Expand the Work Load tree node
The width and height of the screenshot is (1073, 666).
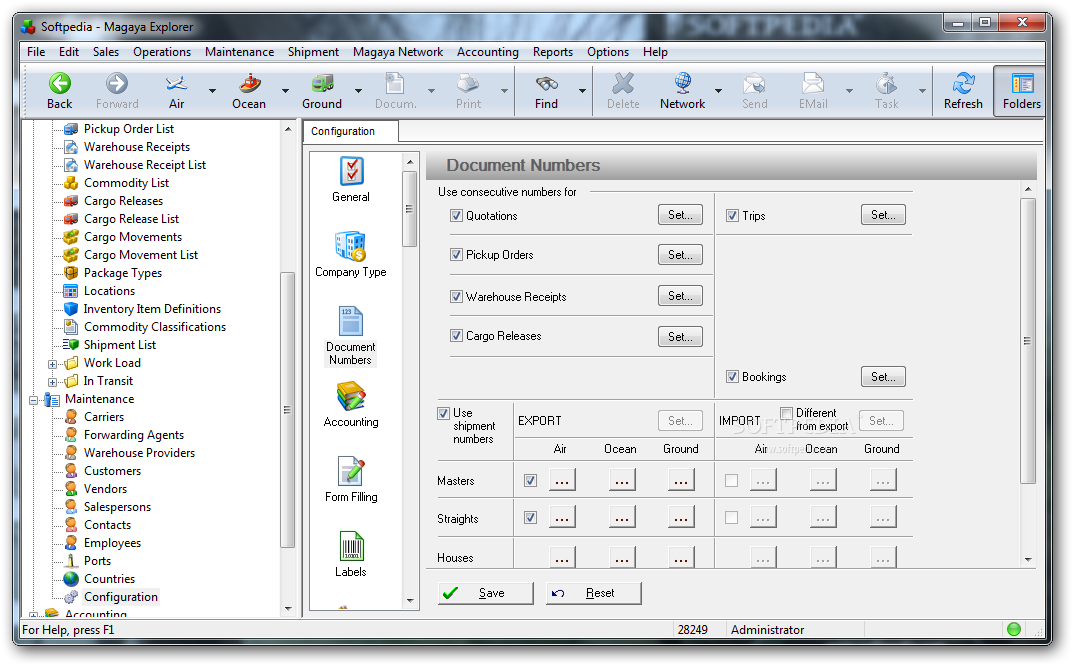[x=52, y=364]
